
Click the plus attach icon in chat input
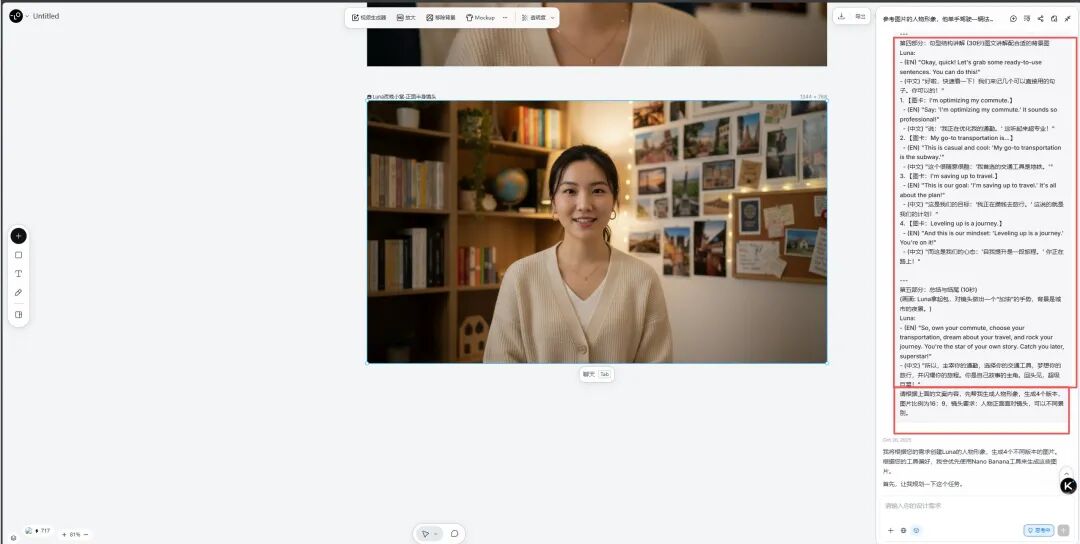[891, 530]
